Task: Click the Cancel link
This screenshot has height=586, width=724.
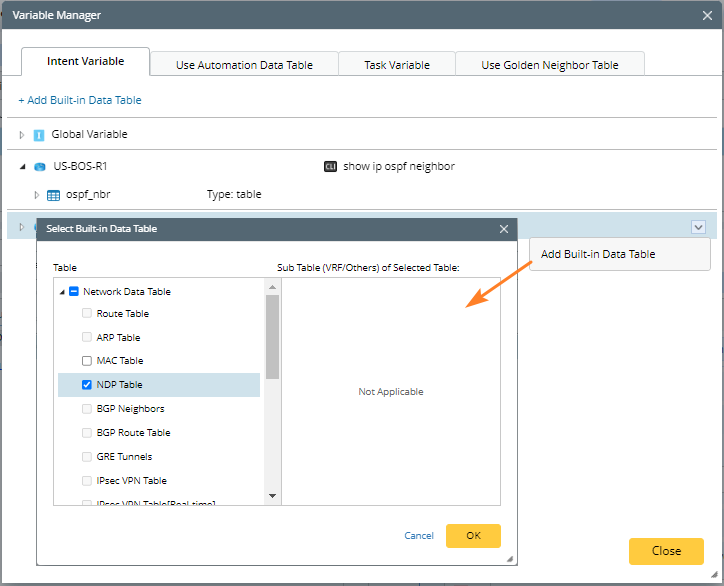Action: click(419, 536)
